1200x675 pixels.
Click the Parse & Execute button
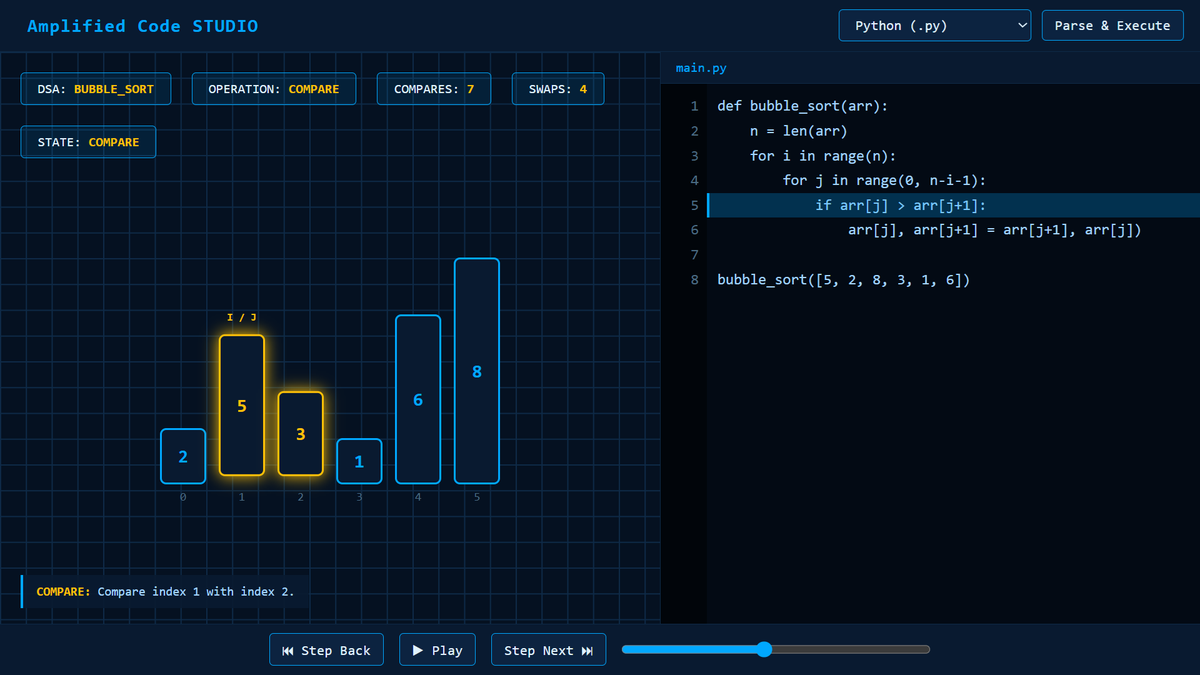[x=1112, y=26]
